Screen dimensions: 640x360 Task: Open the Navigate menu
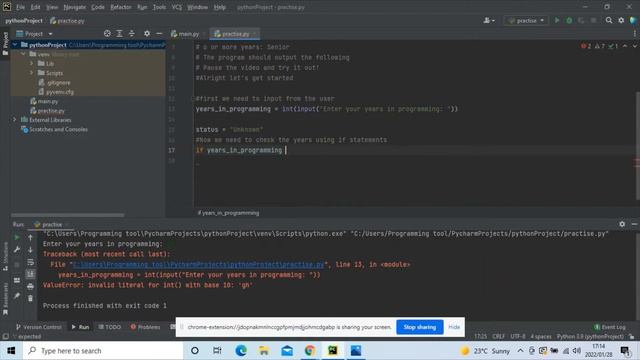pos(75,7)
